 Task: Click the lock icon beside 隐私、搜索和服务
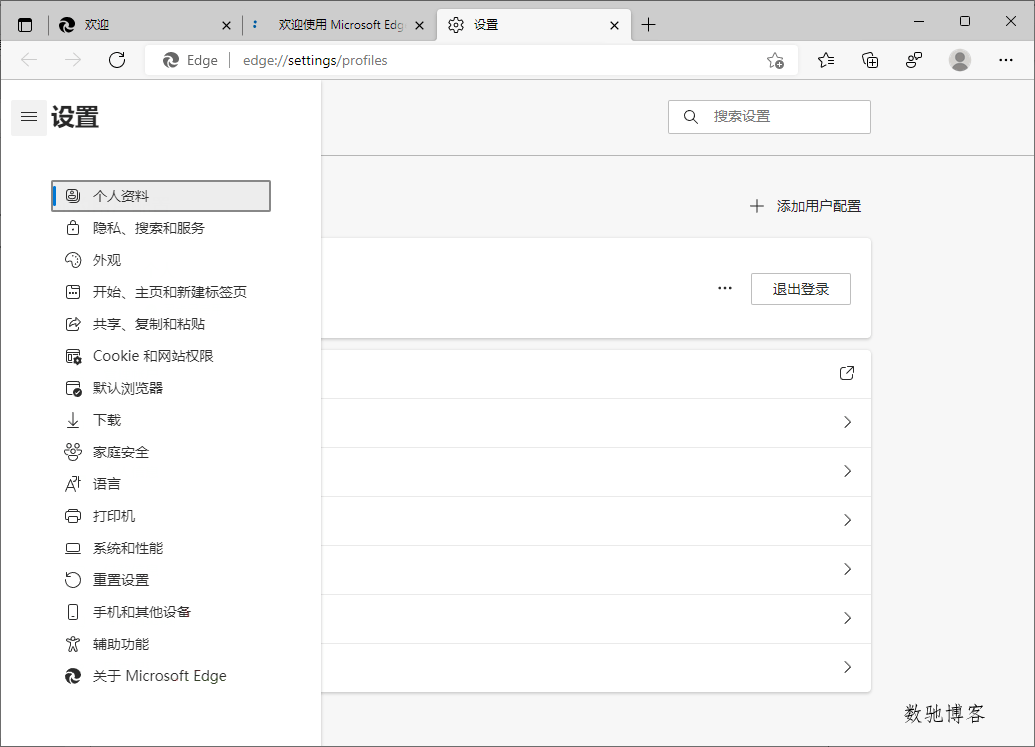pos(73,228)
